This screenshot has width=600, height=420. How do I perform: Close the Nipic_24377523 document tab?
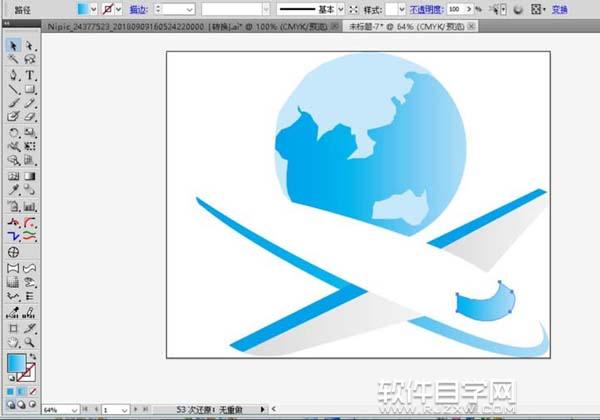tap(334, 26)
